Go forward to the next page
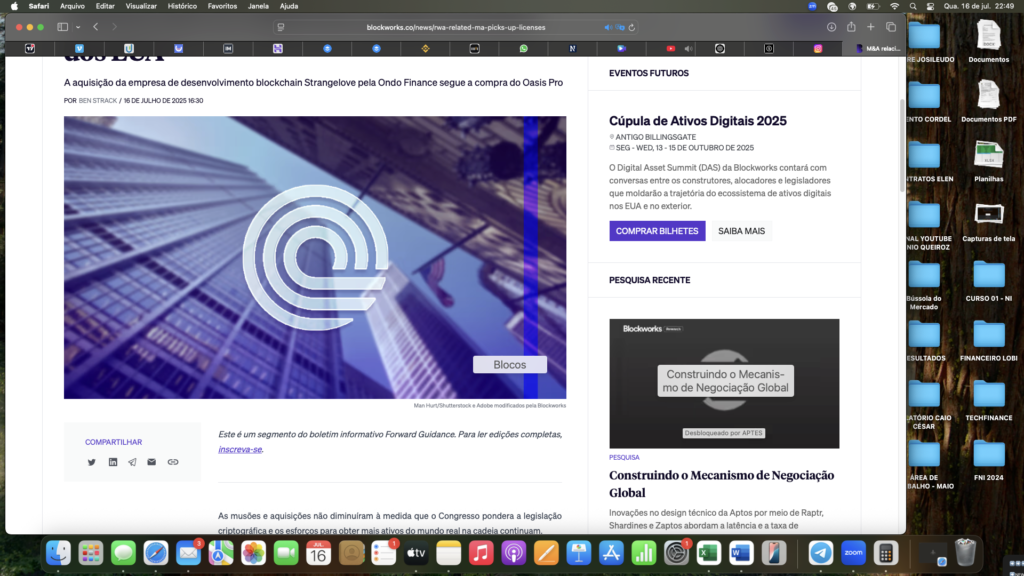 tap(114, 27)
